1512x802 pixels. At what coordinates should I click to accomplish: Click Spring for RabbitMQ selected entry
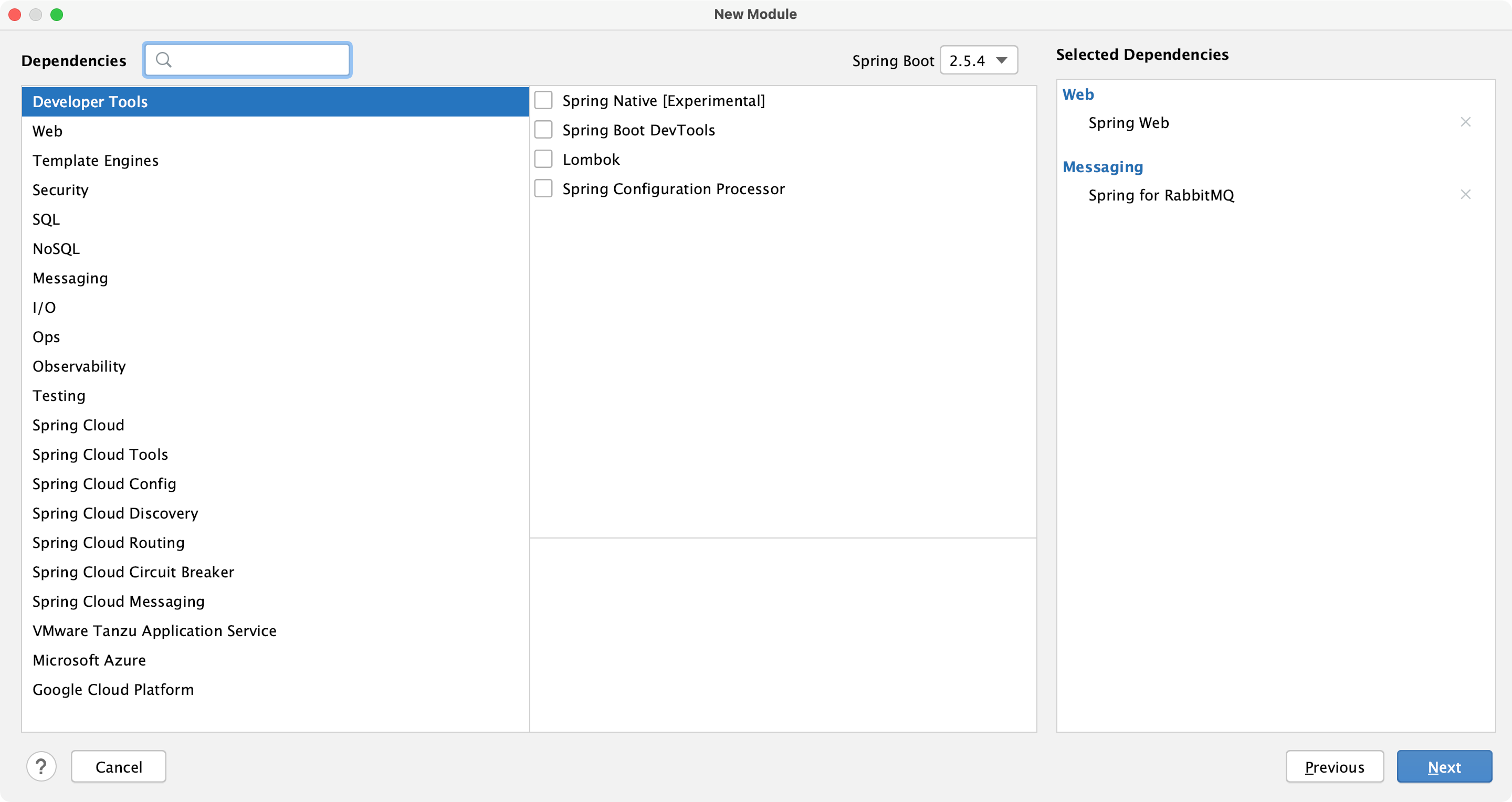click(1161, 195)
